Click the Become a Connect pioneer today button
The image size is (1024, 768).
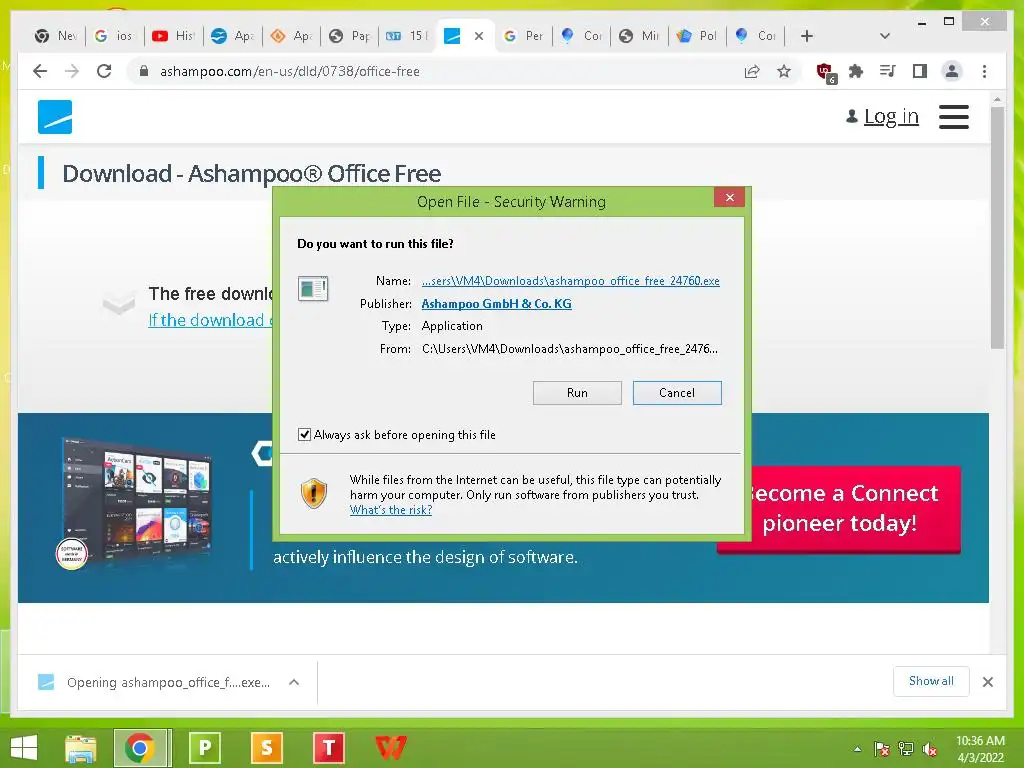[x=839, y=508]
